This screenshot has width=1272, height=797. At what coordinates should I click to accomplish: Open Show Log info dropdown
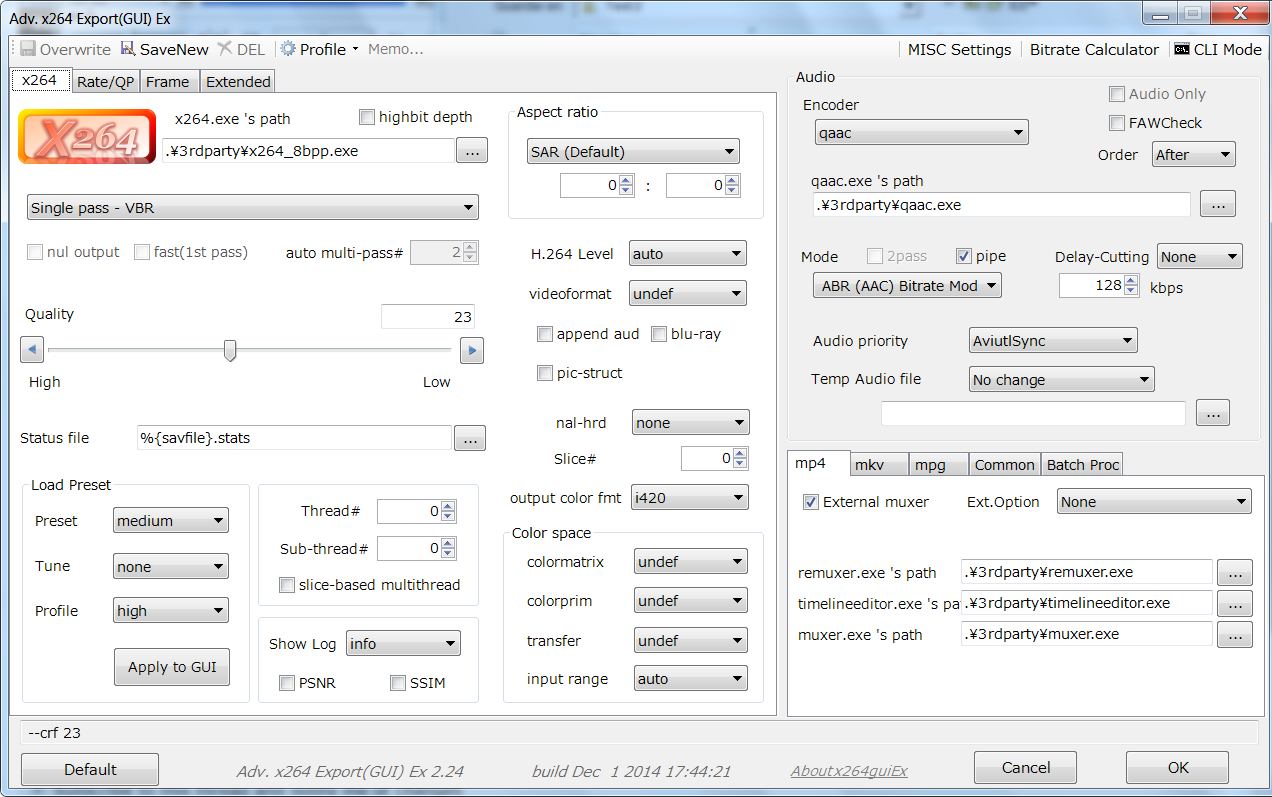(403, 644)
